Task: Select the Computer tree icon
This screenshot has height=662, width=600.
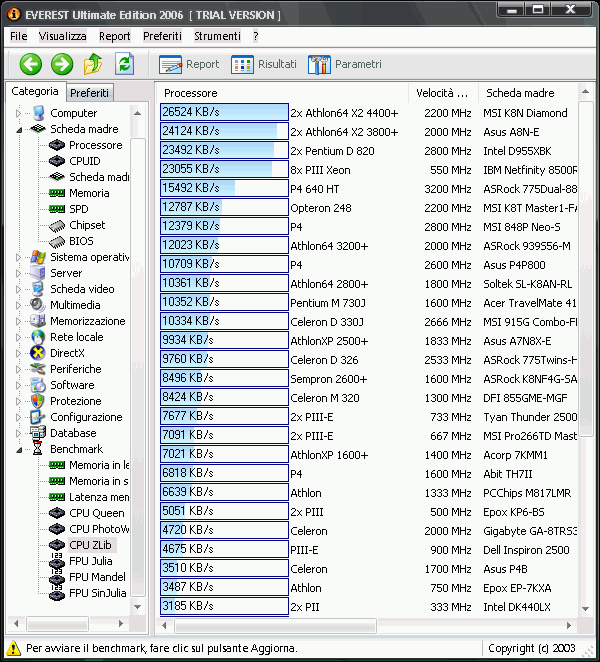Action: (38, 113)
